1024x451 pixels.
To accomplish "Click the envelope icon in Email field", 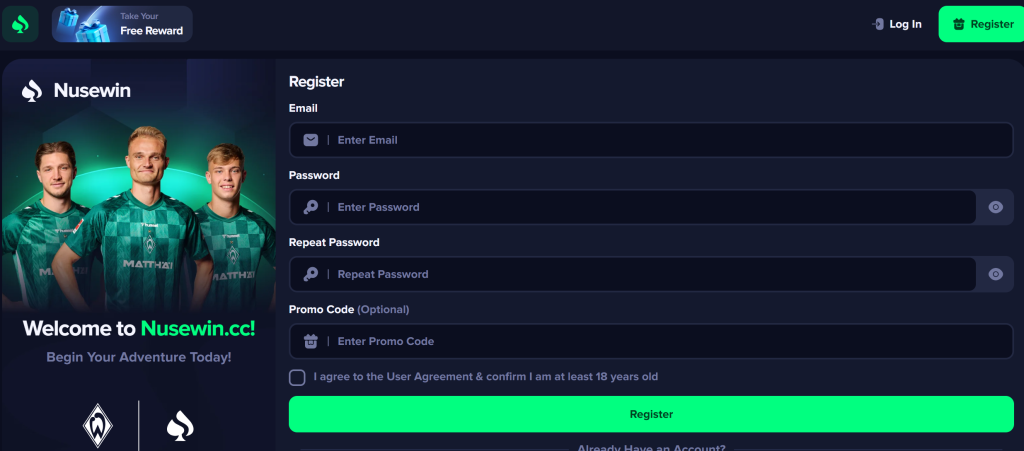I will [x=311, y=140].
